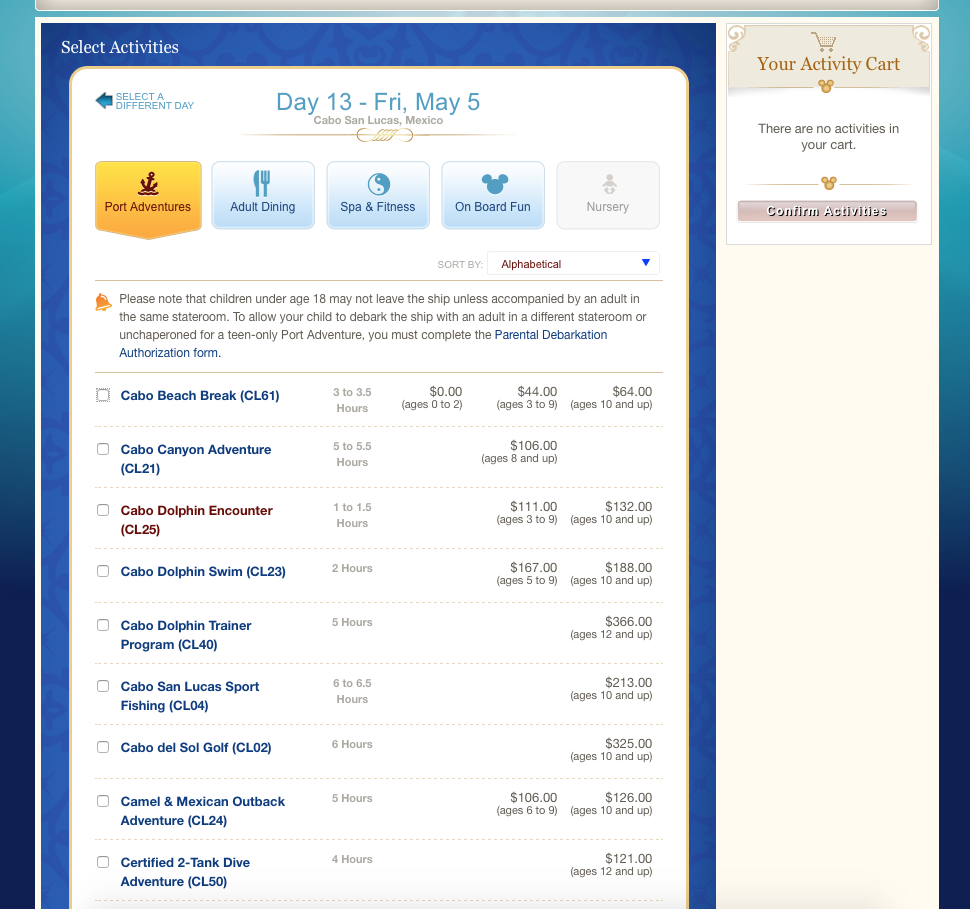Click the yin-yang Spa & Fitness icon

tap(379, 184)
